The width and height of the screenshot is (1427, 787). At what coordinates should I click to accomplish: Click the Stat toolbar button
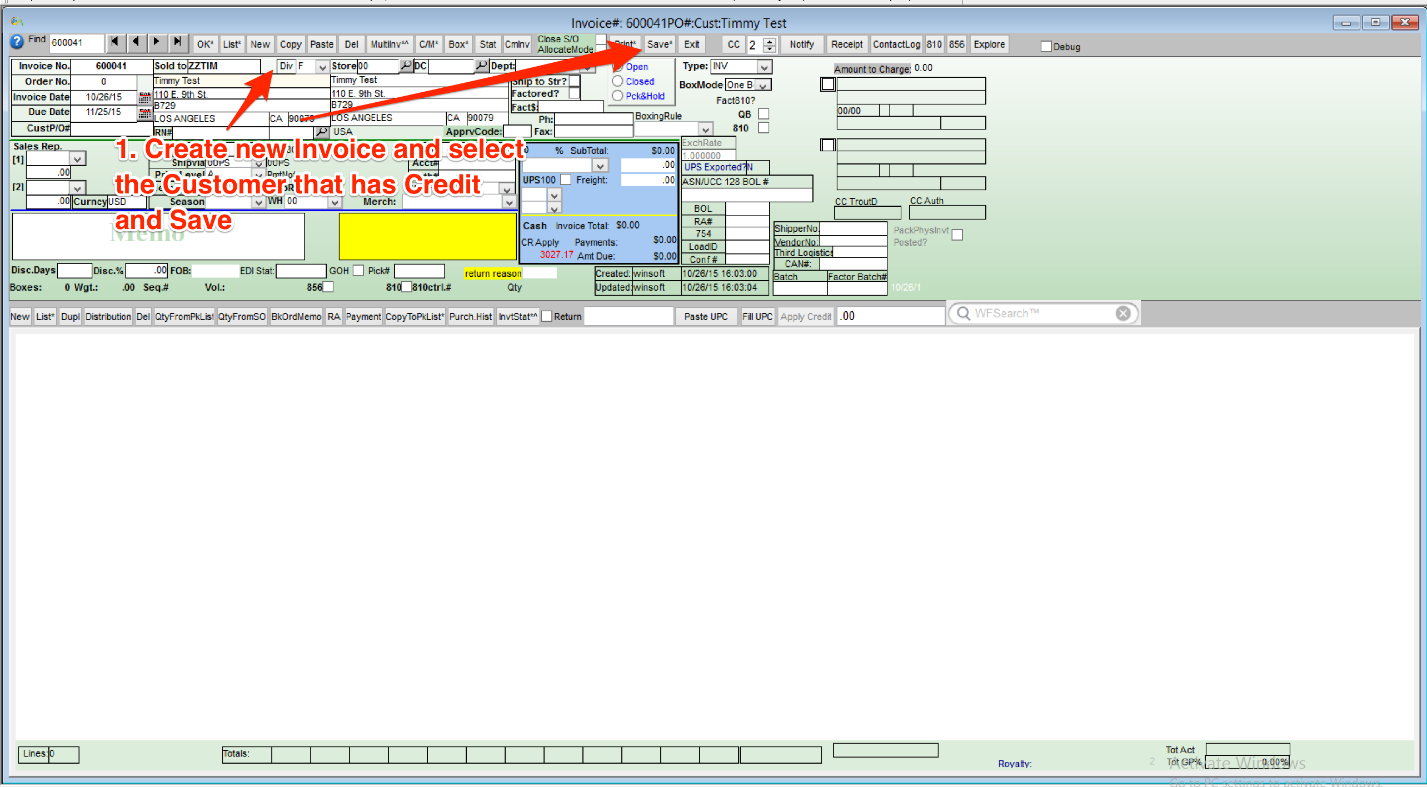pos(488,44)
